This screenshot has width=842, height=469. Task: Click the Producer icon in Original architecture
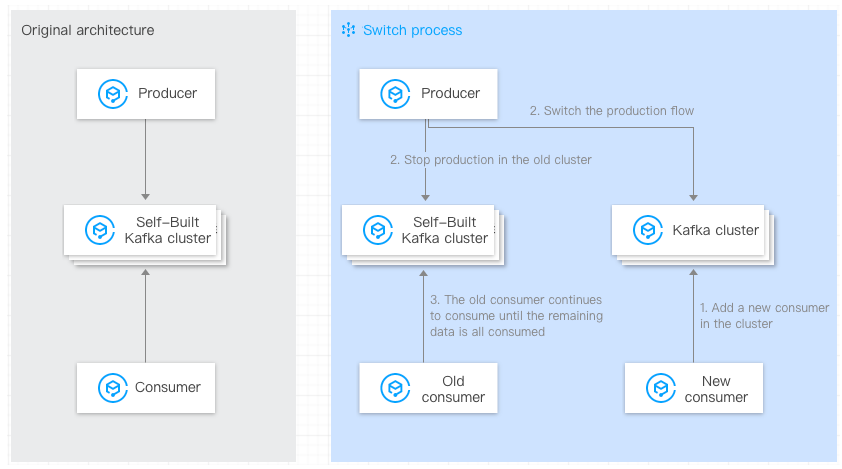pyautogui.click(x=112, y=94)
